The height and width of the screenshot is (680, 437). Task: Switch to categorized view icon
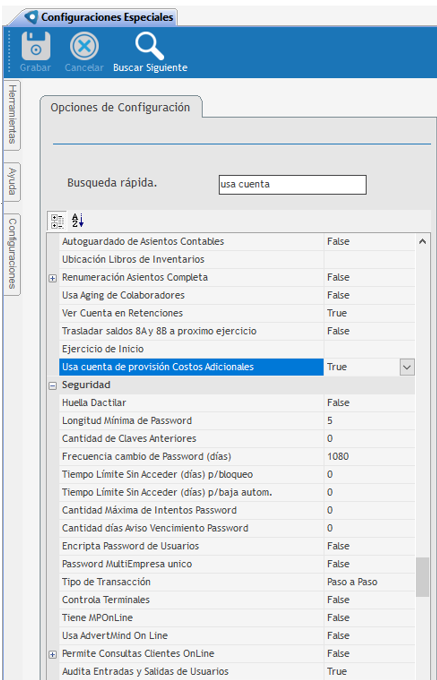(57, 221)
